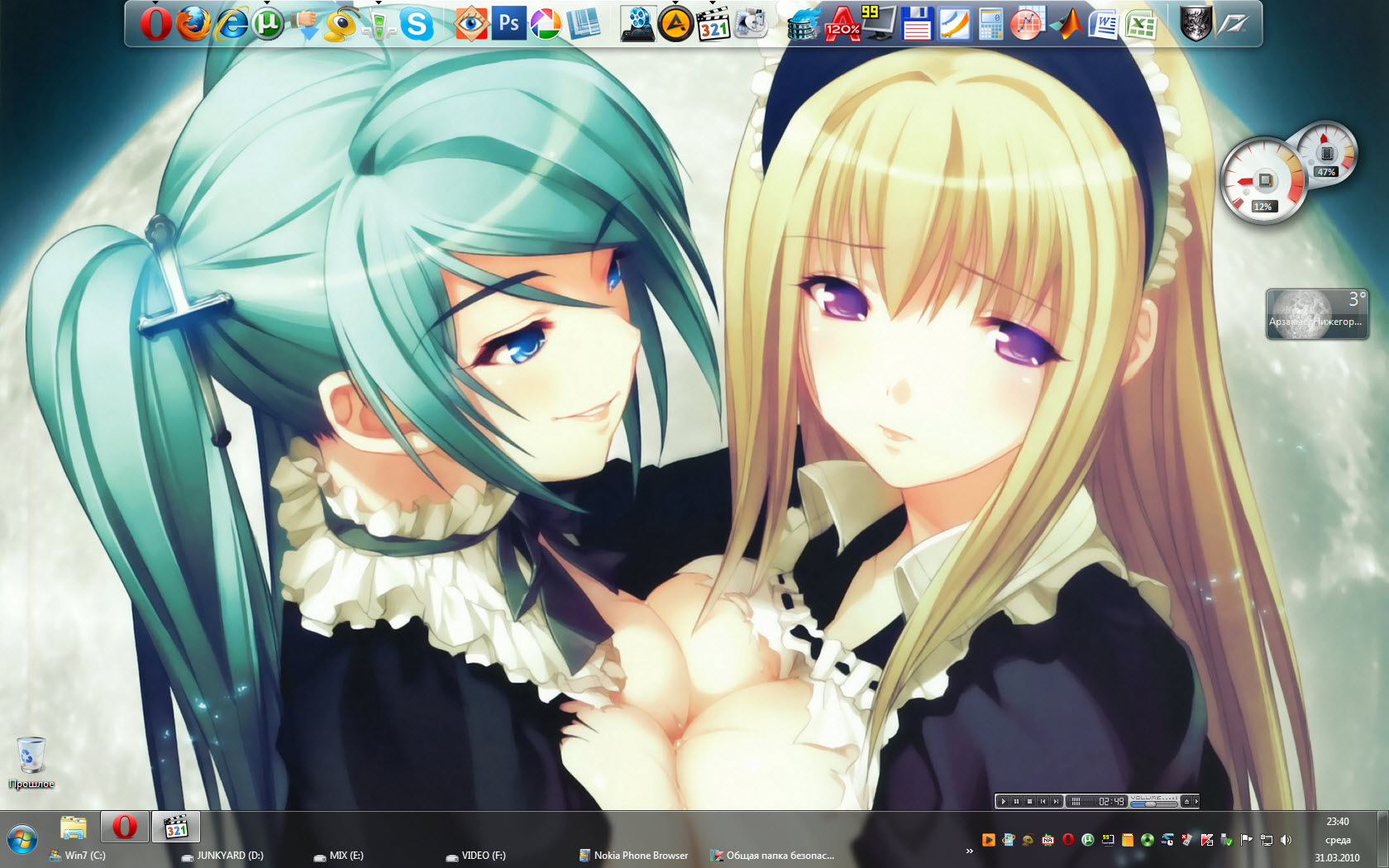Image resolution: width=1389 pixels, height=868 pixels.
Task: Open the weather gadget showing 3°
Action: (1317, 313)
